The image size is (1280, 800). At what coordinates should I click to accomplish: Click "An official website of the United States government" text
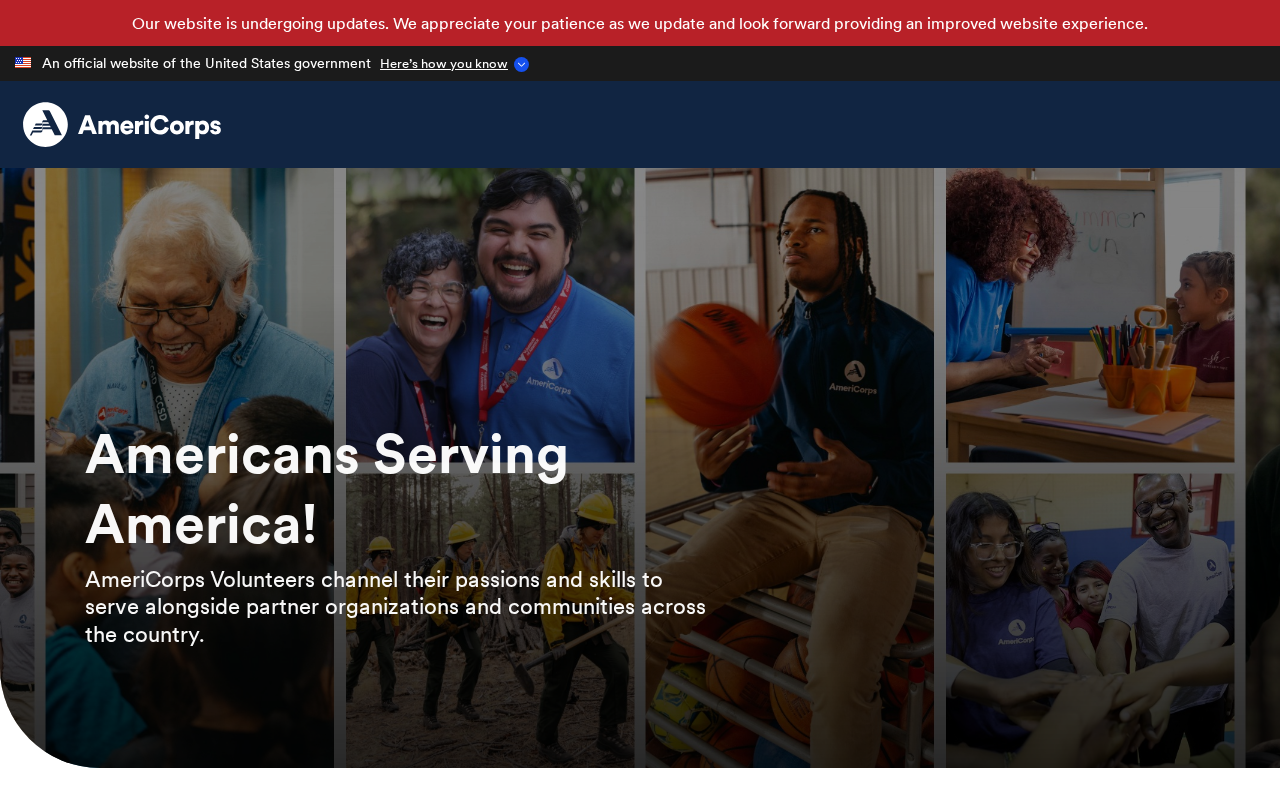tap(206, 63)
